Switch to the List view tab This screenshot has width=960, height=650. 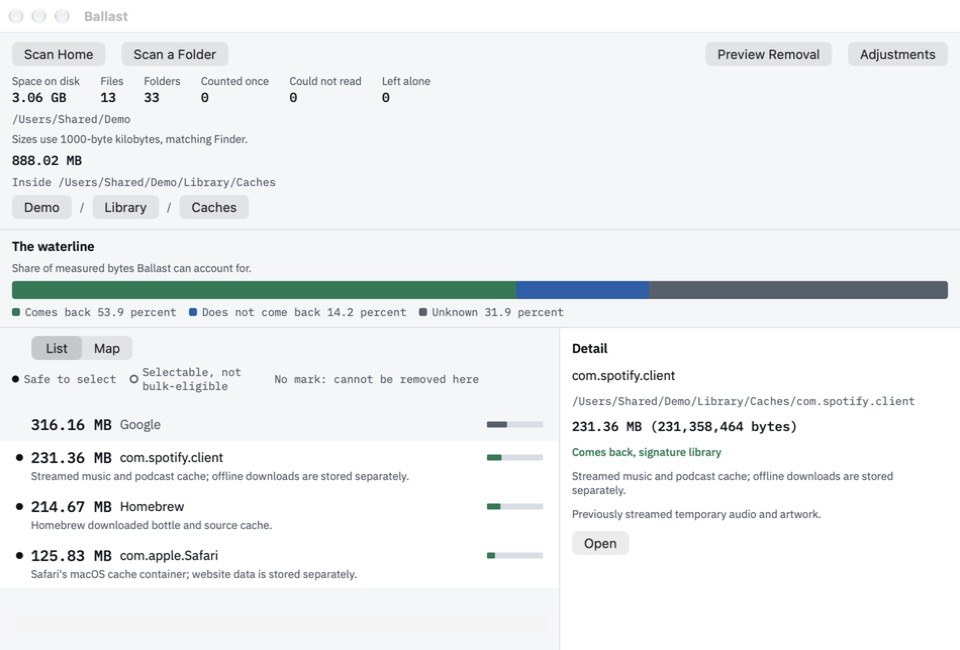(56, 348)
